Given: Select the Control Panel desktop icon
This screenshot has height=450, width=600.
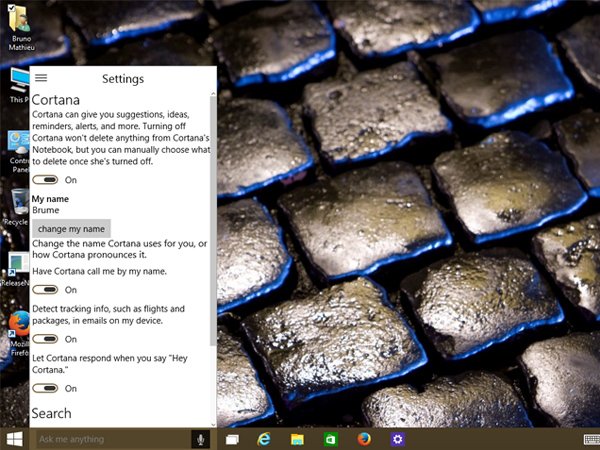Looking at the screenshot, I should [x=18, y=152].
